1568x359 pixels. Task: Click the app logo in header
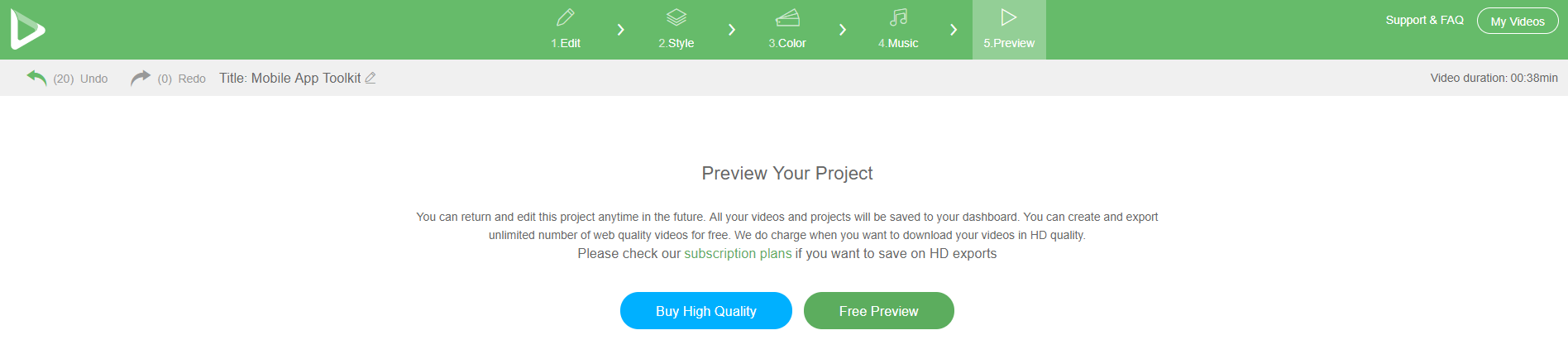point(27,30)
